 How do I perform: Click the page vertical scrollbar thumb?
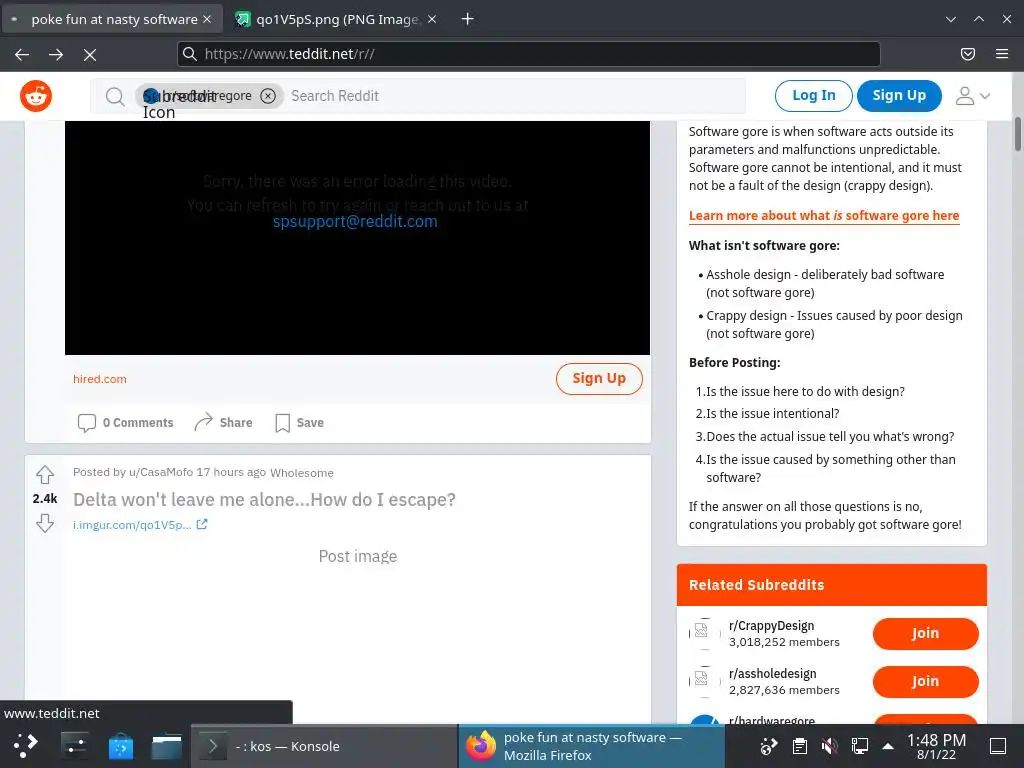(1017, 134)
